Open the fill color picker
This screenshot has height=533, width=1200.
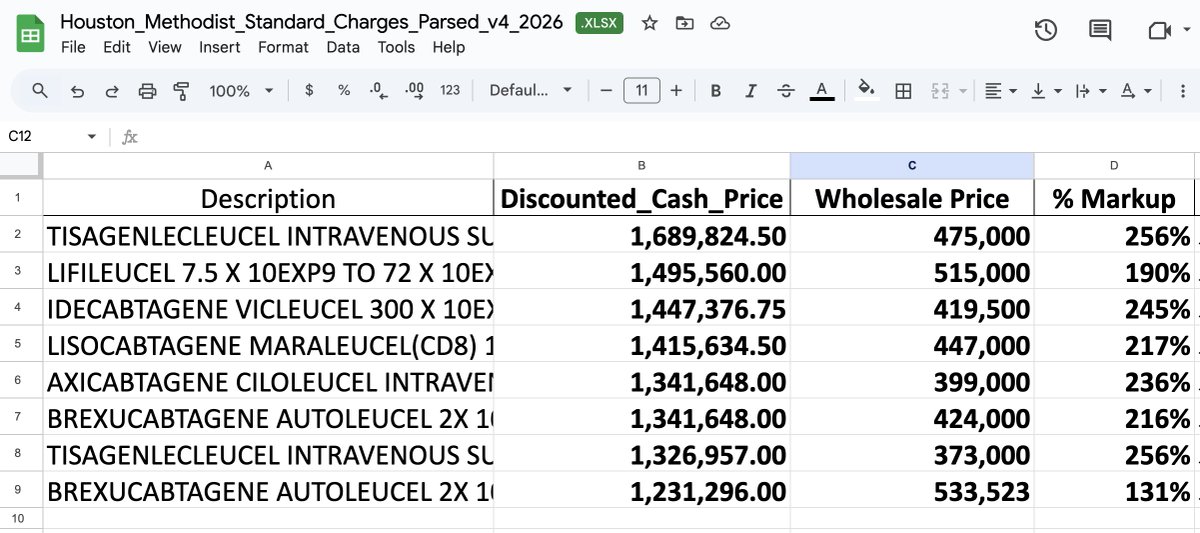click(867, 91)
